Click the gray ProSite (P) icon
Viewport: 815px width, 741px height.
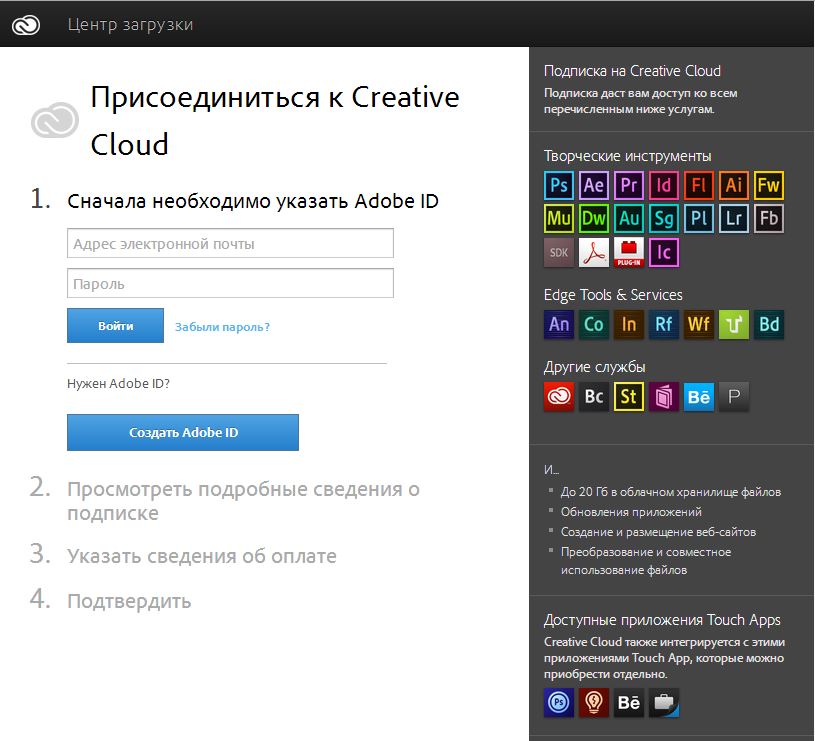coord(733,396)
